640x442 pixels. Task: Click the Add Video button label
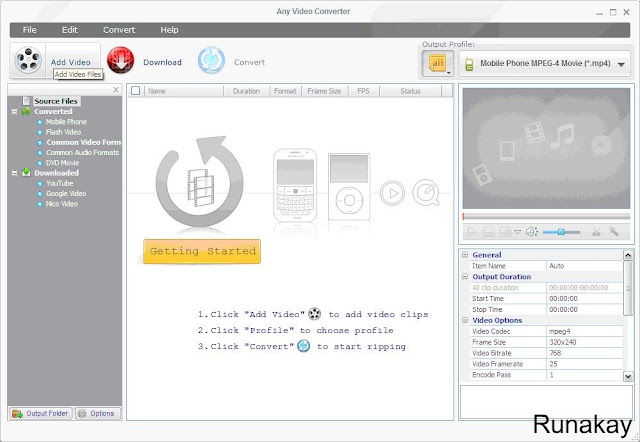coord(71,62)
